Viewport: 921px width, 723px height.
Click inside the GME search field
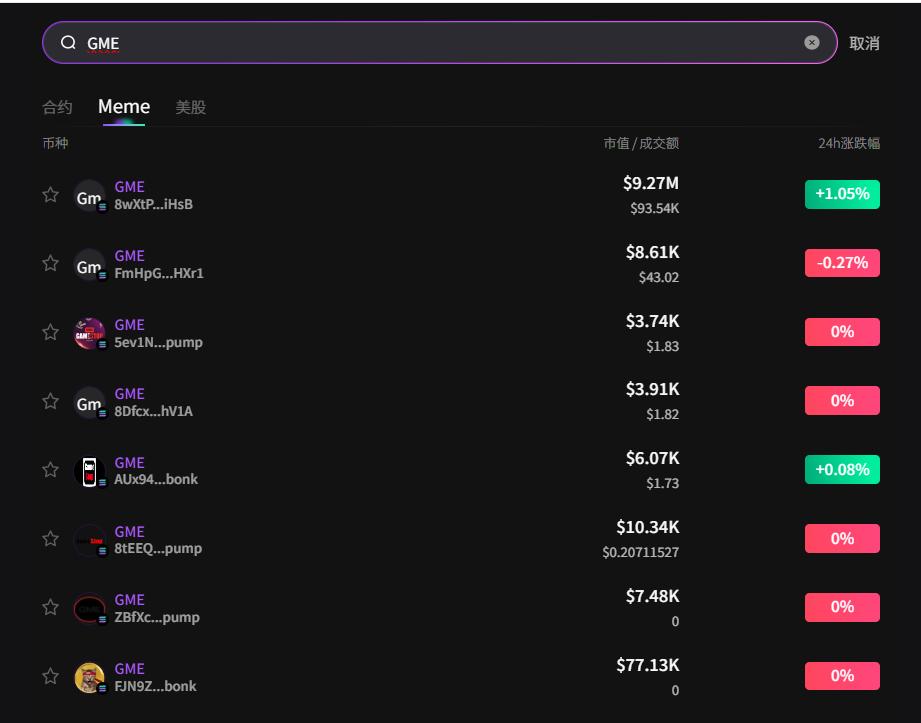click(x=440, y=43)
